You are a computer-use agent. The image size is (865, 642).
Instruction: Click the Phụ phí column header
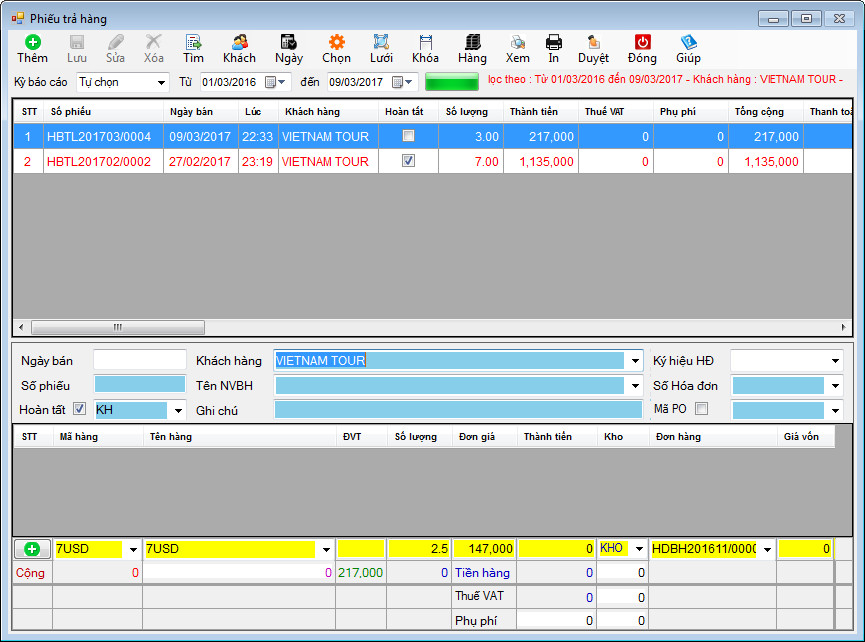pyautogui.click(x=691, y=111)
